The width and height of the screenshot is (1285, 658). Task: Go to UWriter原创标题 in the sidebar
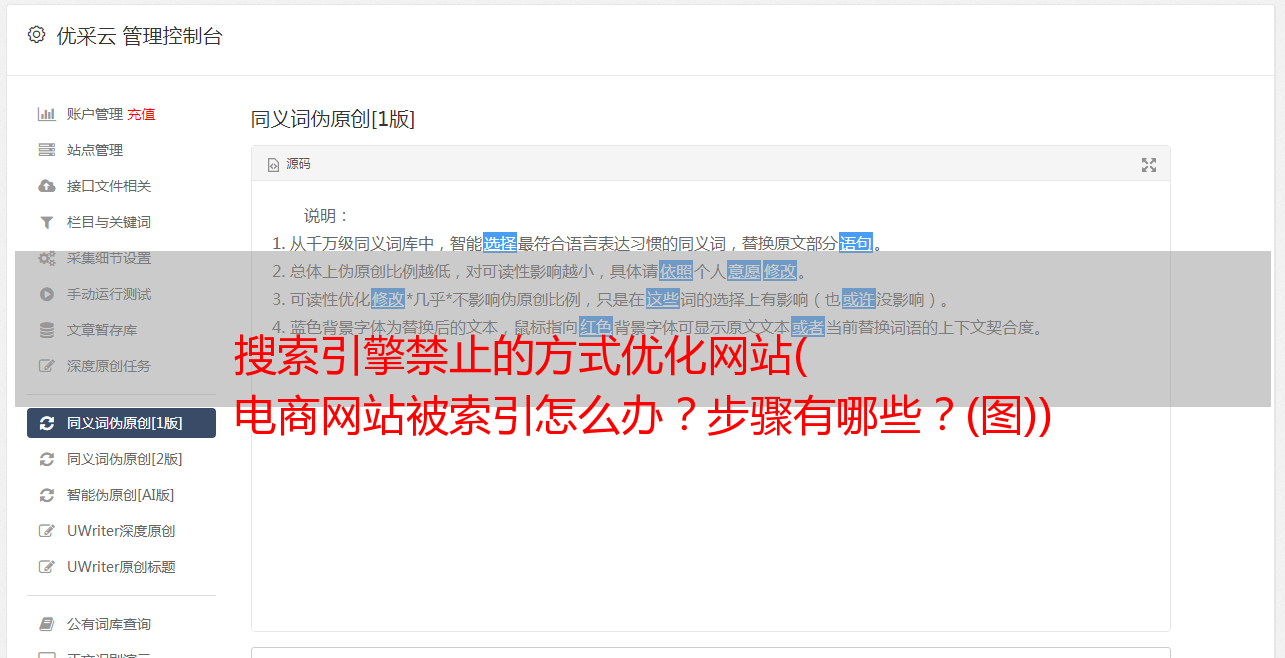pyautogui.click(x=121, y=567)
